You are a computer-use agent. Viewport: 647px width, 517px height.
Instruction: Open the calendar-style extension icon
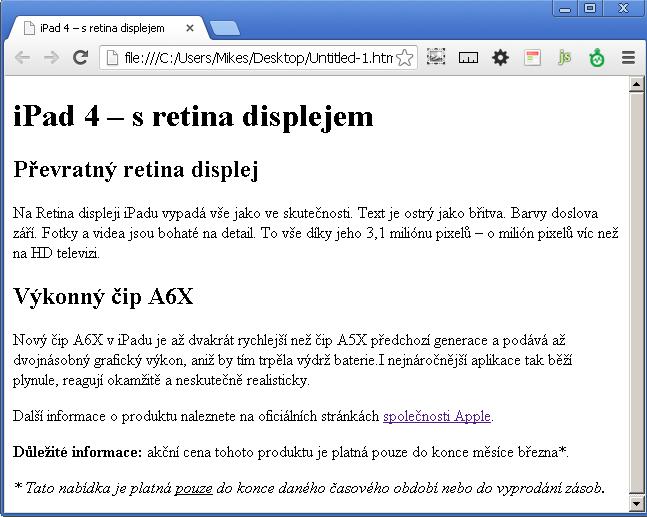tap(532, 58)
